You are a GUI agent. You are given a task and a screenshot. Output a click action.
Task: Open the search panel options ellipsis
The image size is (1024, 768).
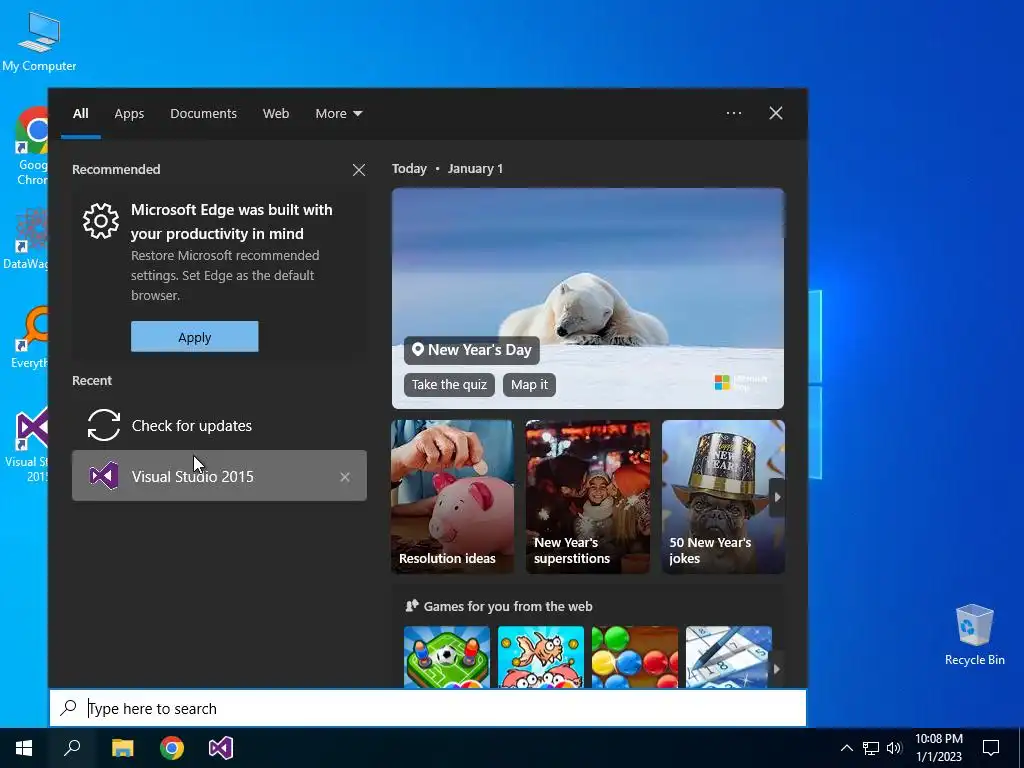734,113
